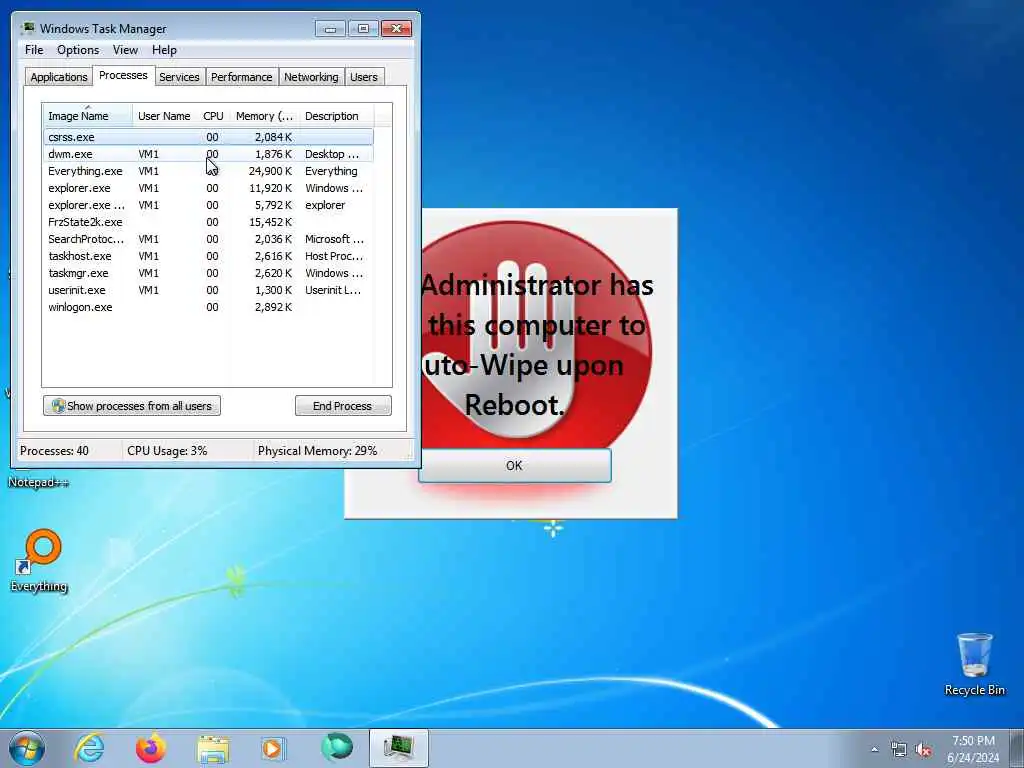Minimize the Task Manager window

[x=330, y=28]
